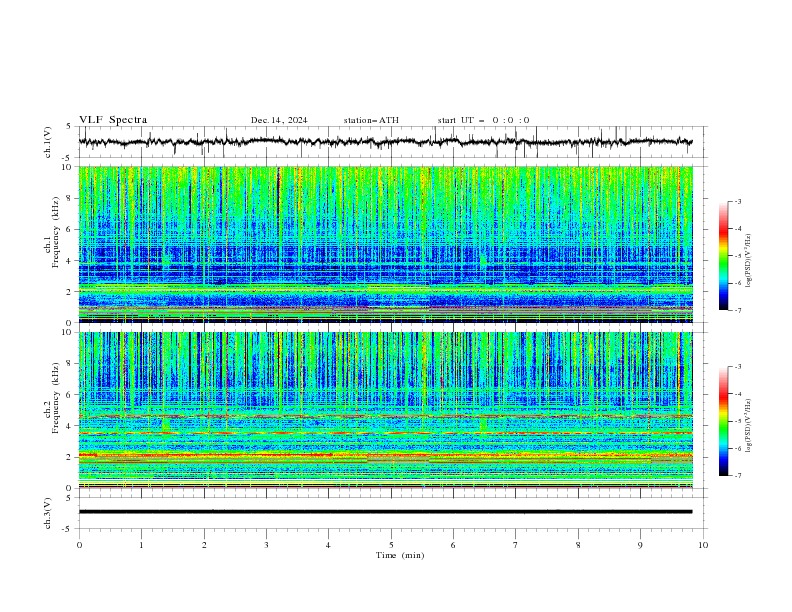The width and height of the screenshot is (792, 612).
Task: Click the "Time (min)" axis label
Action: 400,555
